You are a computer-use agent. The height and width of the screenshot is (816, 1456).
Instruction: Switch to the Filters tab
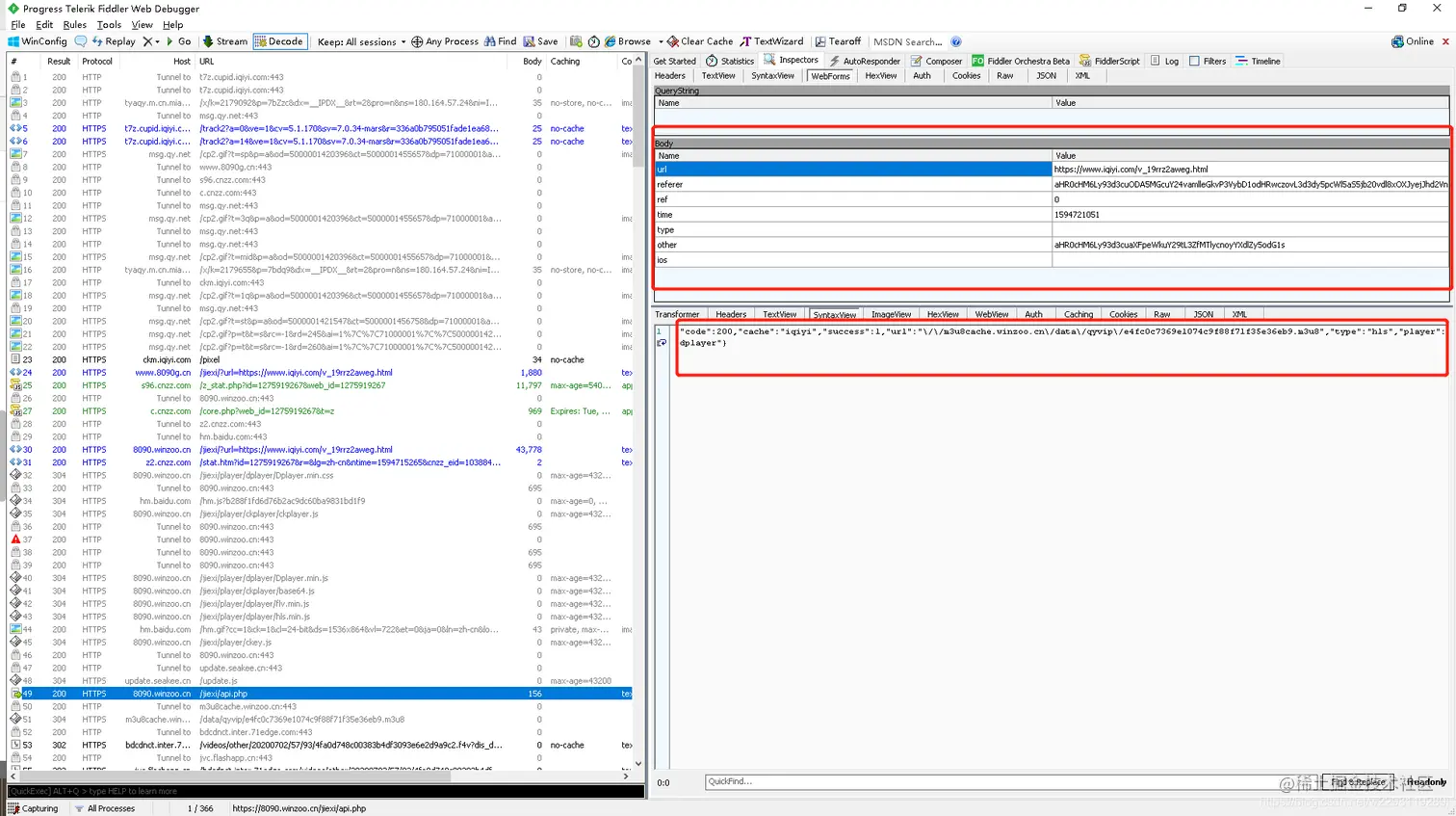(1208, 61)
